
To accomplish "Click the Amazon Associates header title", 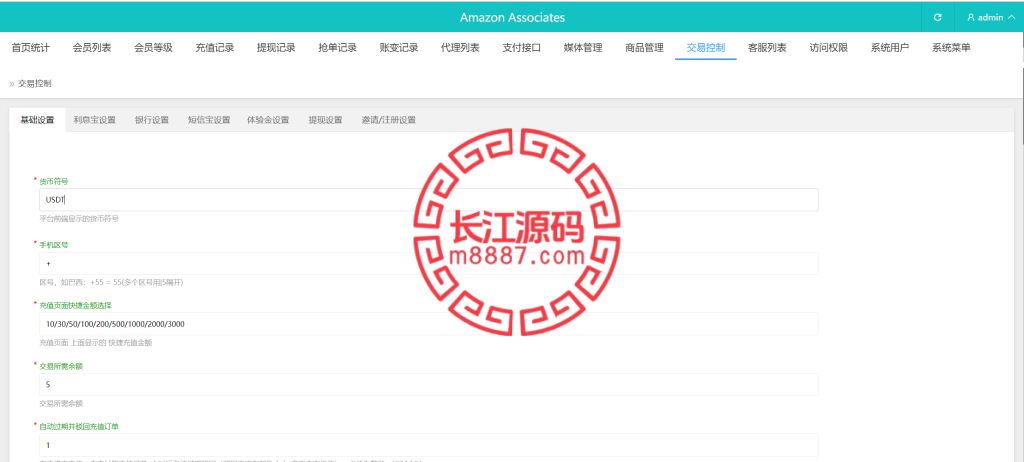I will coord(512,18).
